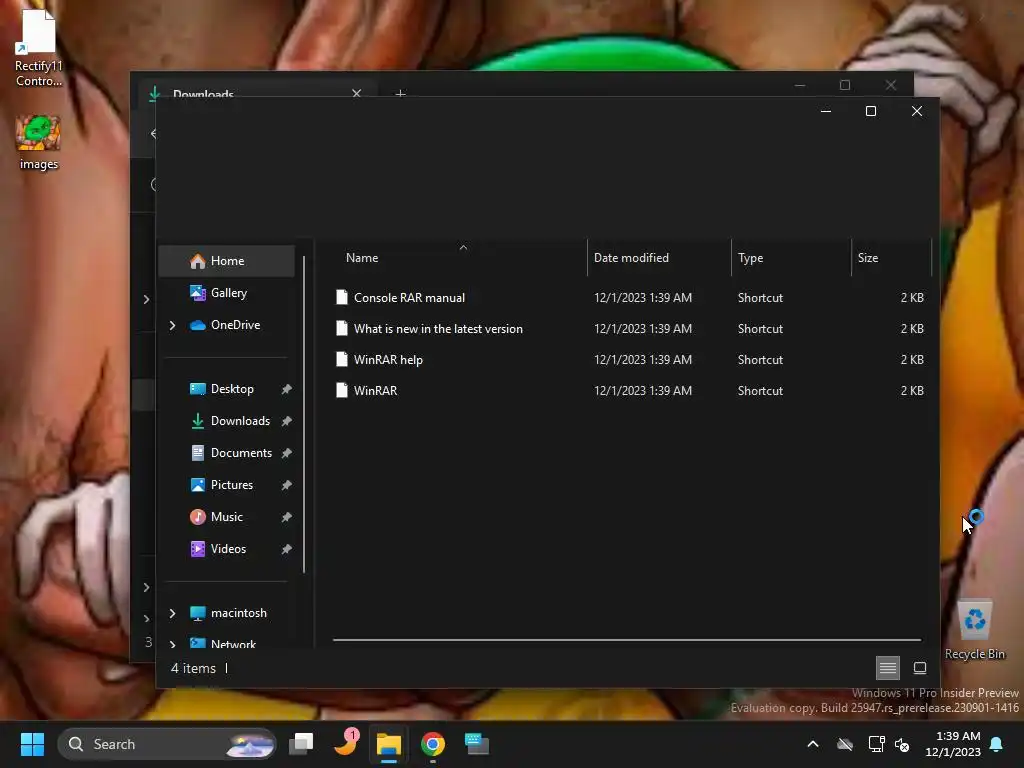Add a new tab in background Explorer window
Screen dimensions: 1024x768
pos(400,93)
